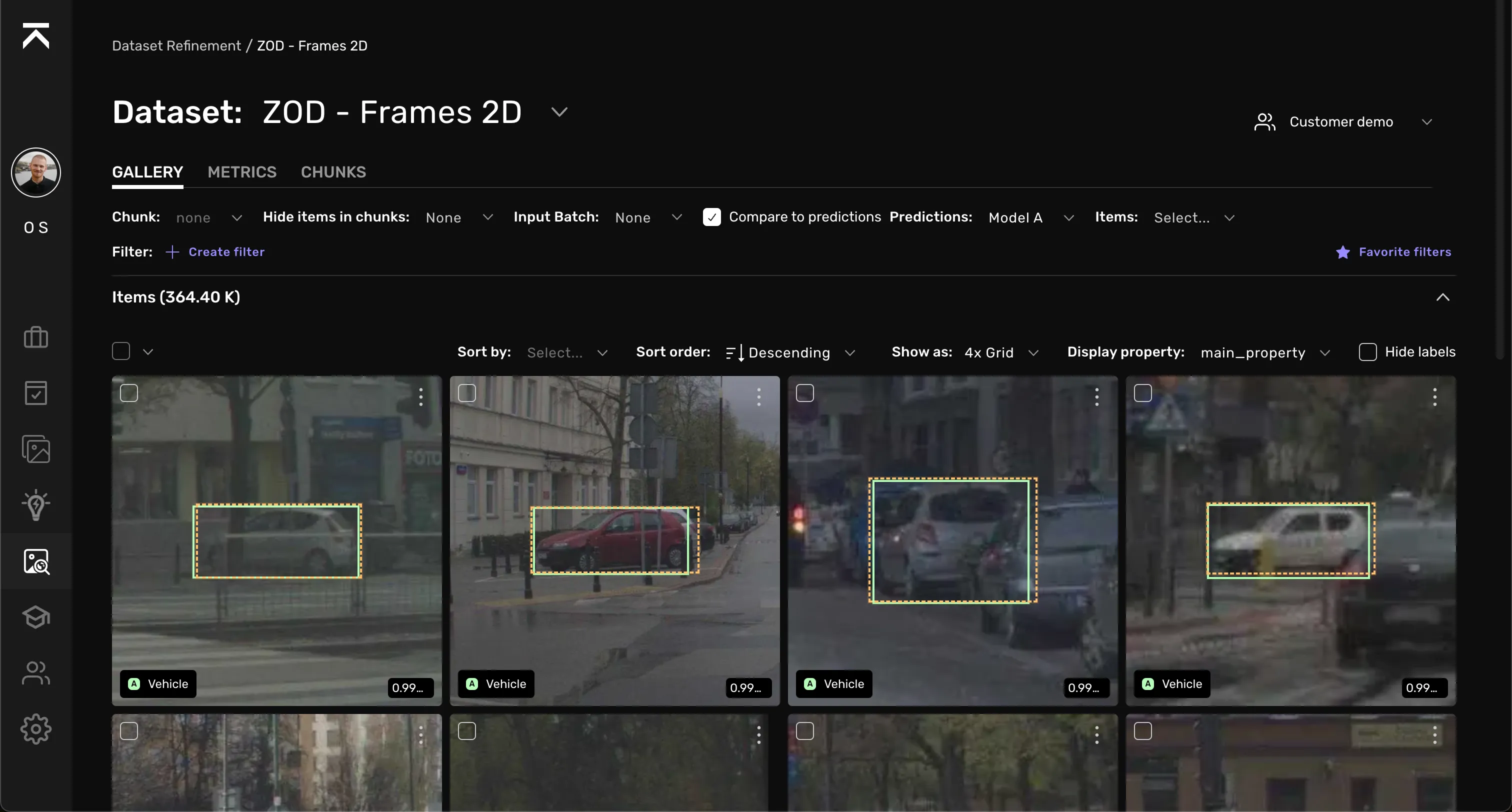Click the plus icon beside Create filter

tap(172, 252)
